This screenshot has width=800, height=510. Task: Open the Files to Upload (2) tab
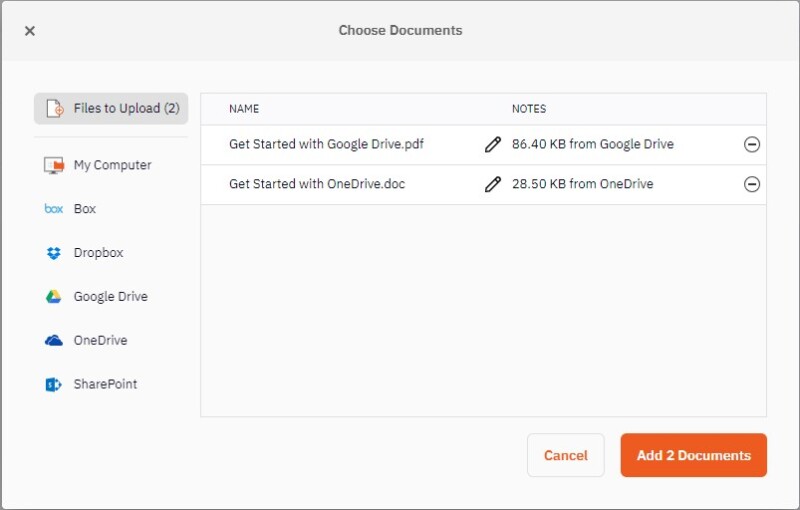coord(111,108)
